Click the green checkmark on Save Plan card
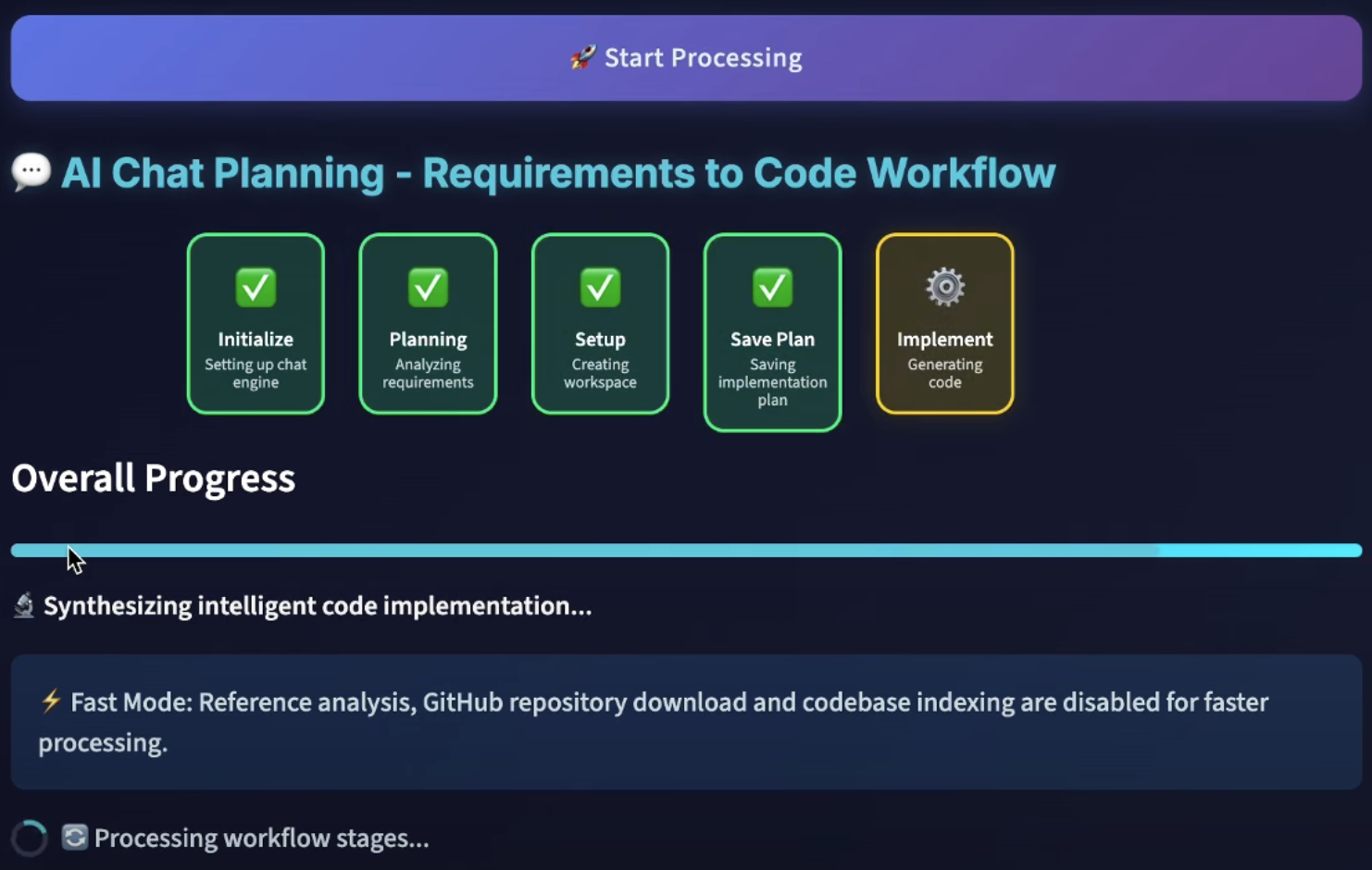 coord(772,287)
